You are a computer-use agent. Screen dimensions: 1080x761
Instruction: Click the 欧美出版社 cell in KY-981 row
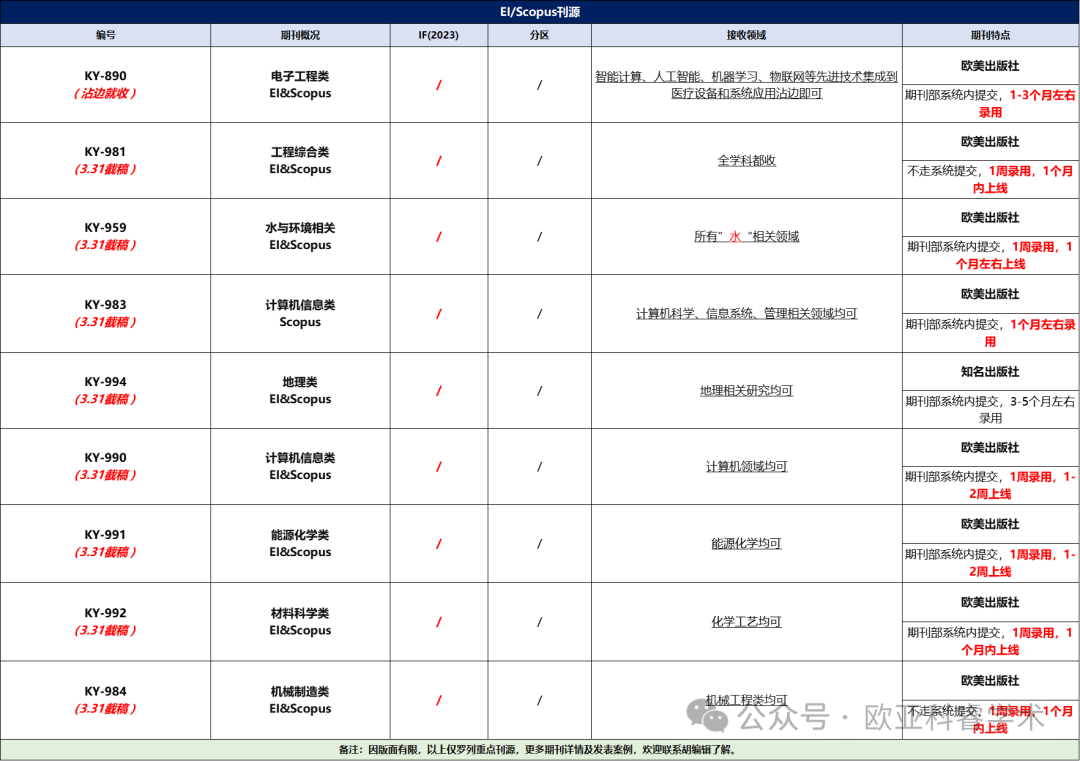point(990,142)
